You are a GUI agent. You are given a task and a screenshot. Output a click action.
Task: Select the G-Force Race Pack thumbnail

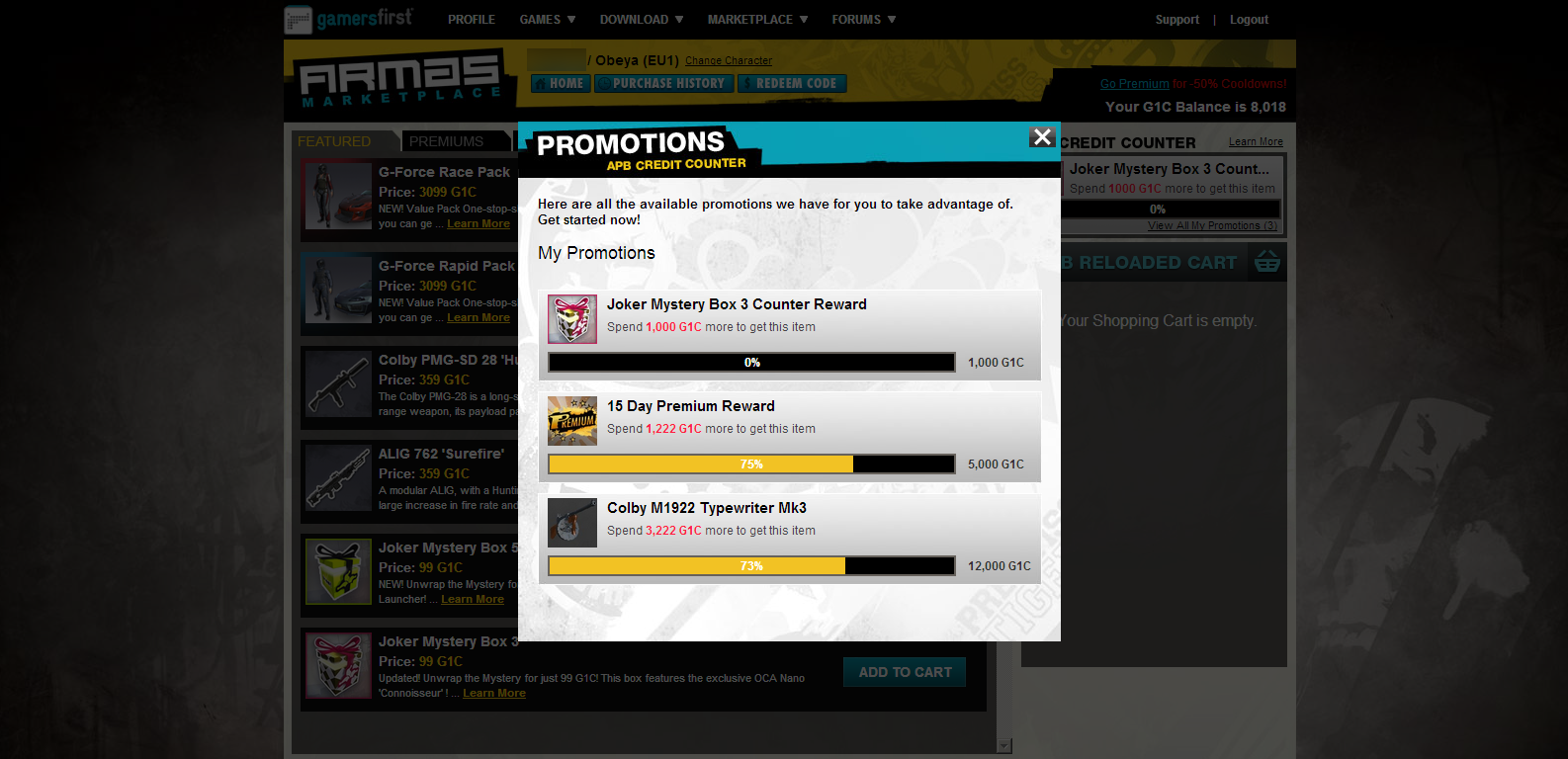(x=338, y=196)
